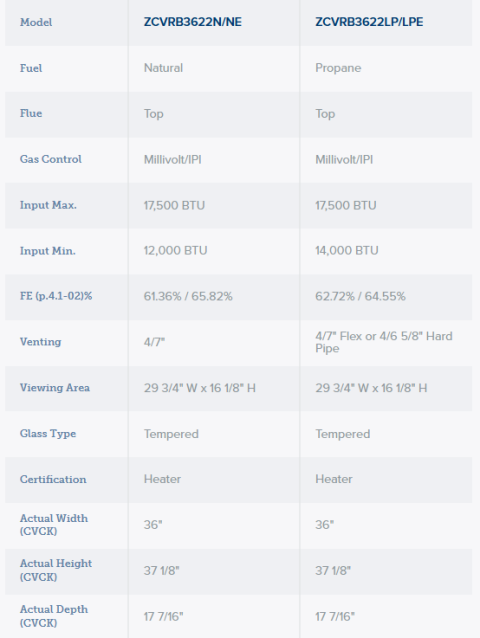Select the Propane fuel value

pyautogui.click(x=338, y=68)
